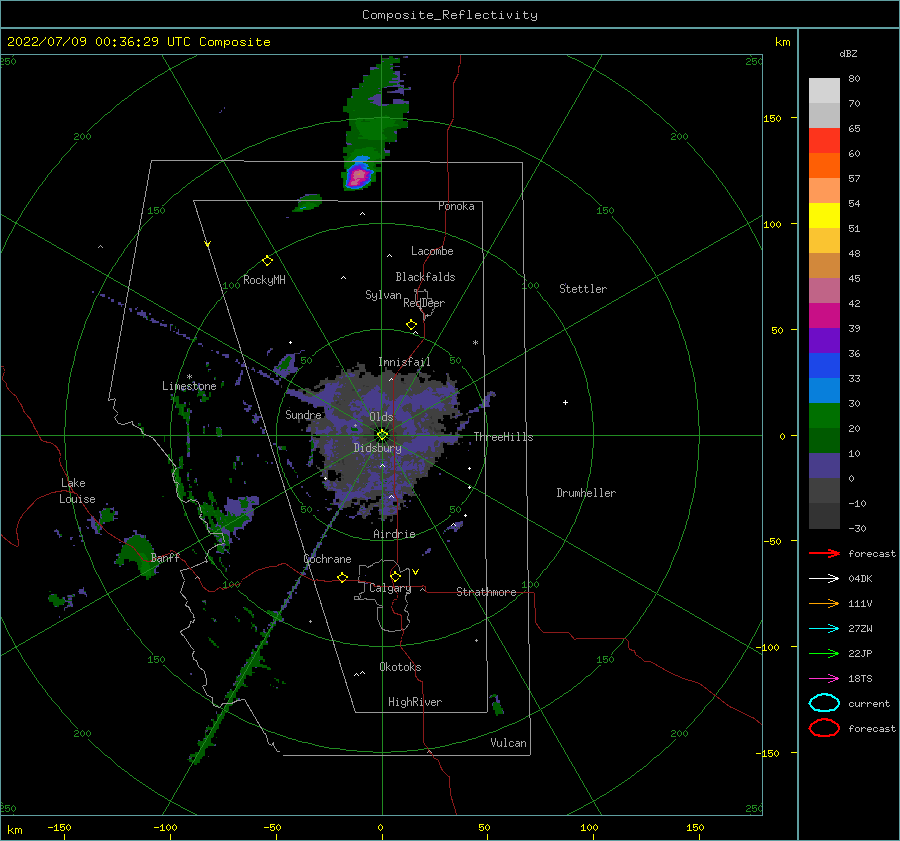The image size is (900, 841).
Task: Click the cyan 27ZW arrow symbol
Action: pyautogui.click(x=824, y=629)
